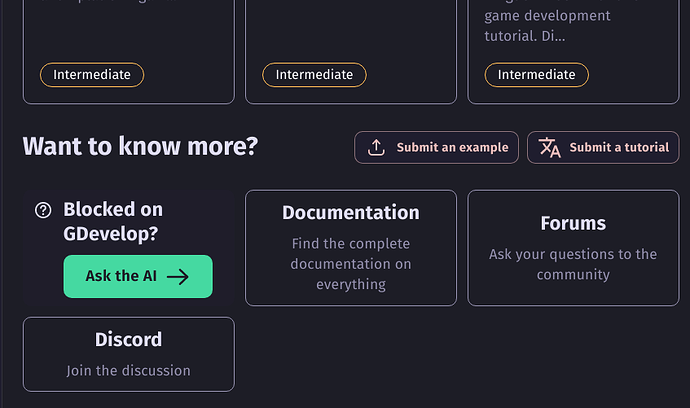Click the Want to know more? heading
690x408 pixels.
coord(140,147)
